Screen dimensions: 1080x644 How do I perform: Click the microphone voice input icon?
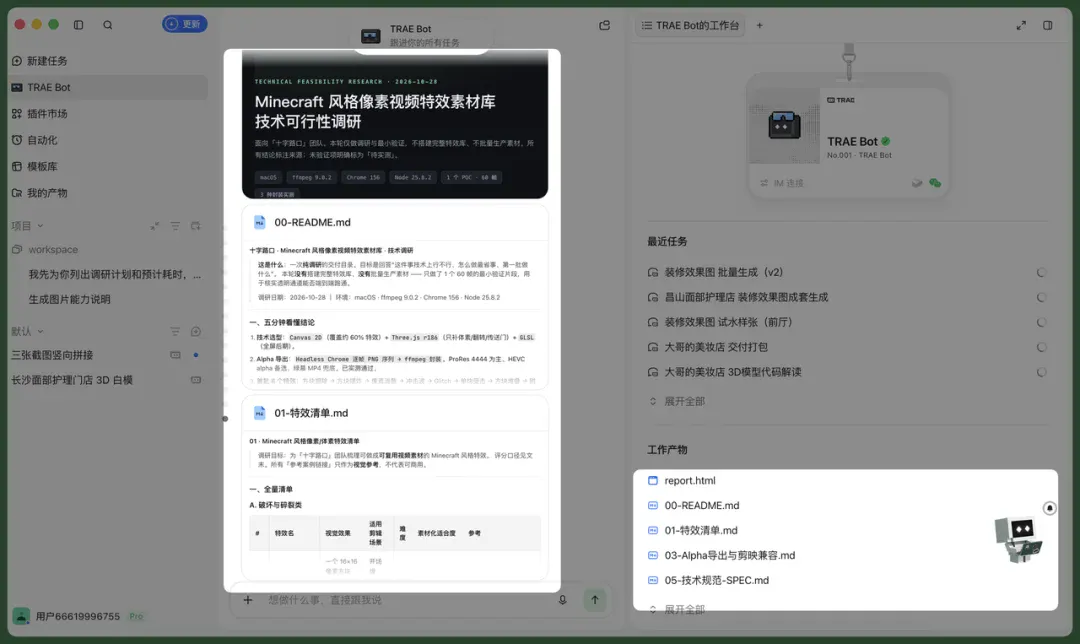[563, 600]
